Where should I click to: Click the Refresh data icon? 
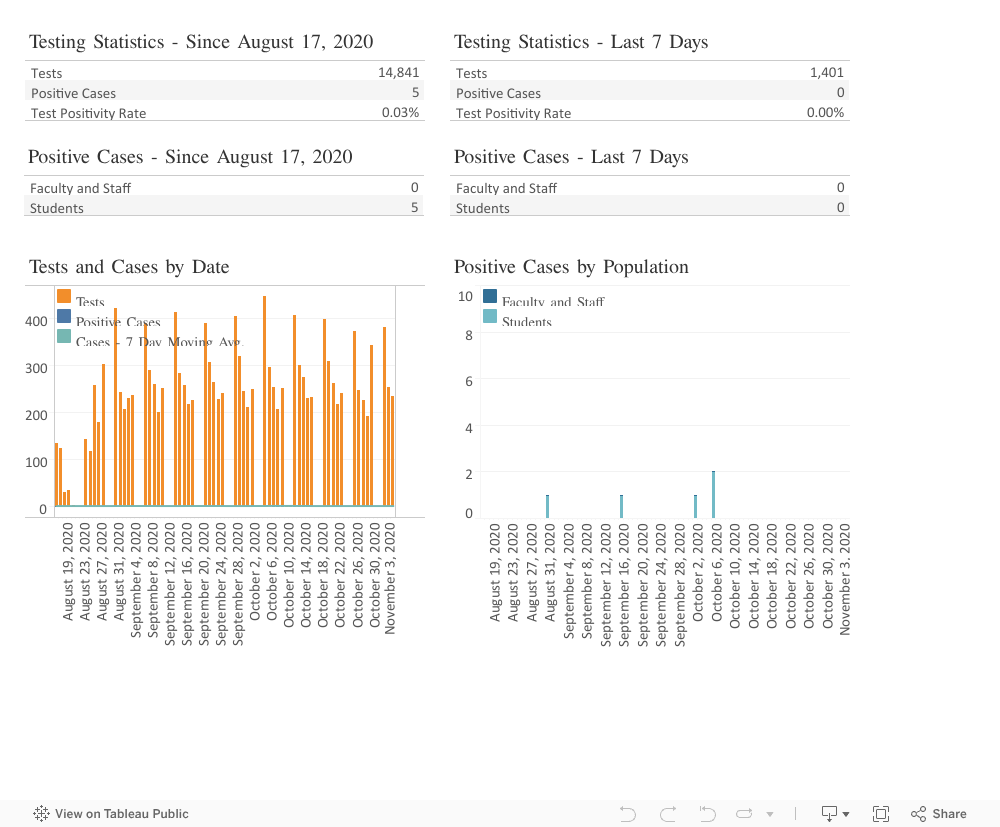tap(745, 814)
